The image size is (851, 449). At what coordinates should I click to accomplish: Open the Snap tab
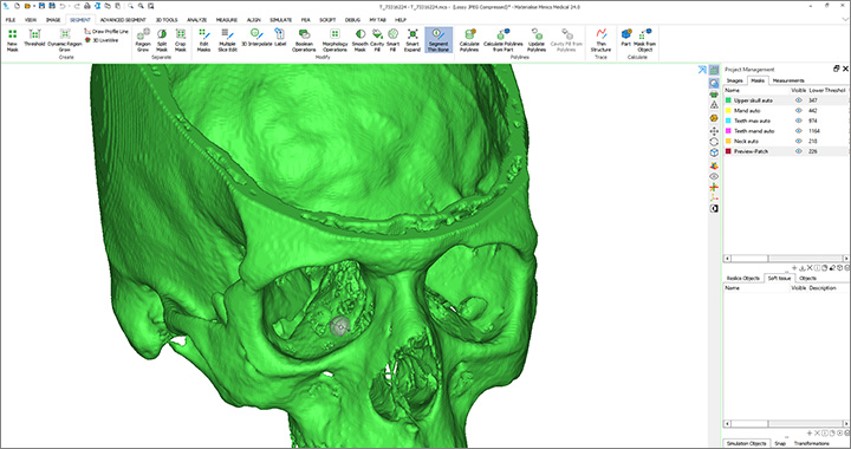tap(780, 444)
